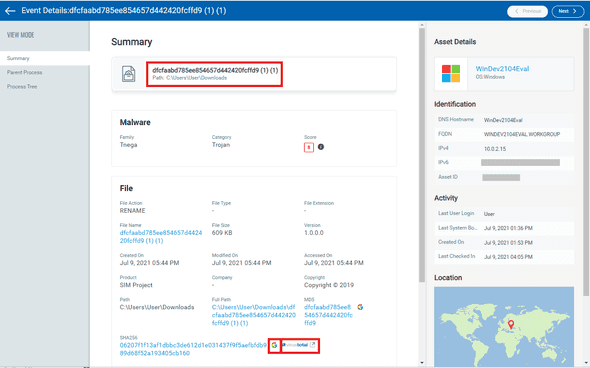Select the summary card file name text
Viewport: 590px width, 368px height.
pyautogui.click(x=215, y=70)
